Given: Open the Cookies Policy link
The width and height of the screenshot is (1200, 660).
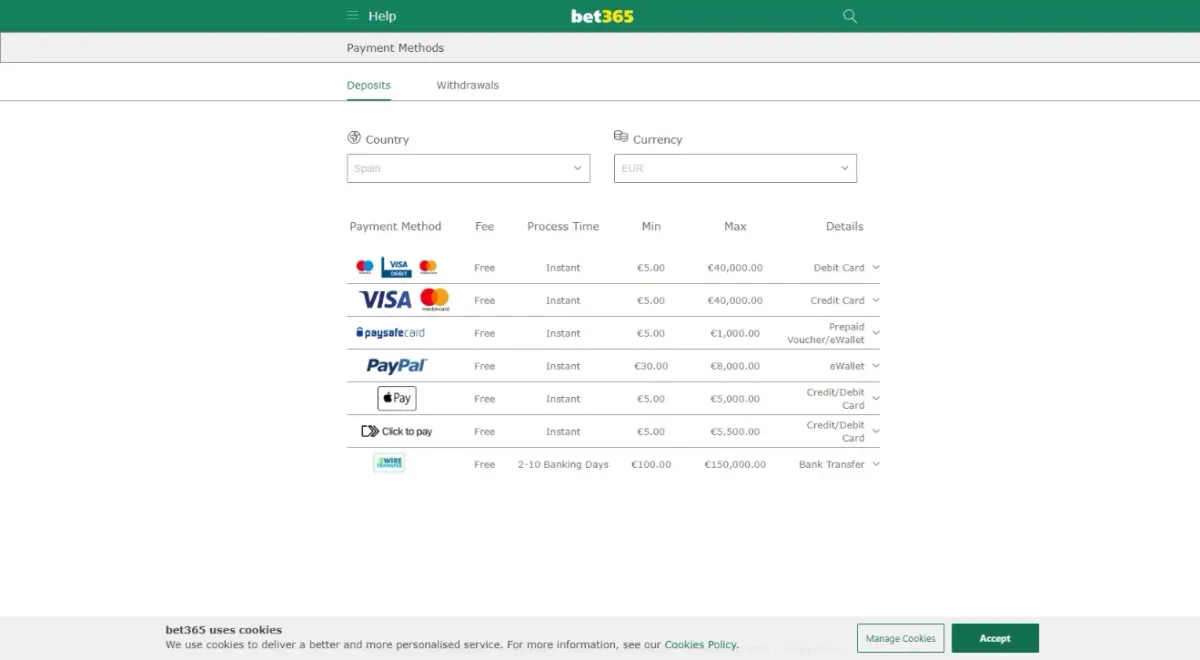Looking at the screenshot, I should click(700, 645).
